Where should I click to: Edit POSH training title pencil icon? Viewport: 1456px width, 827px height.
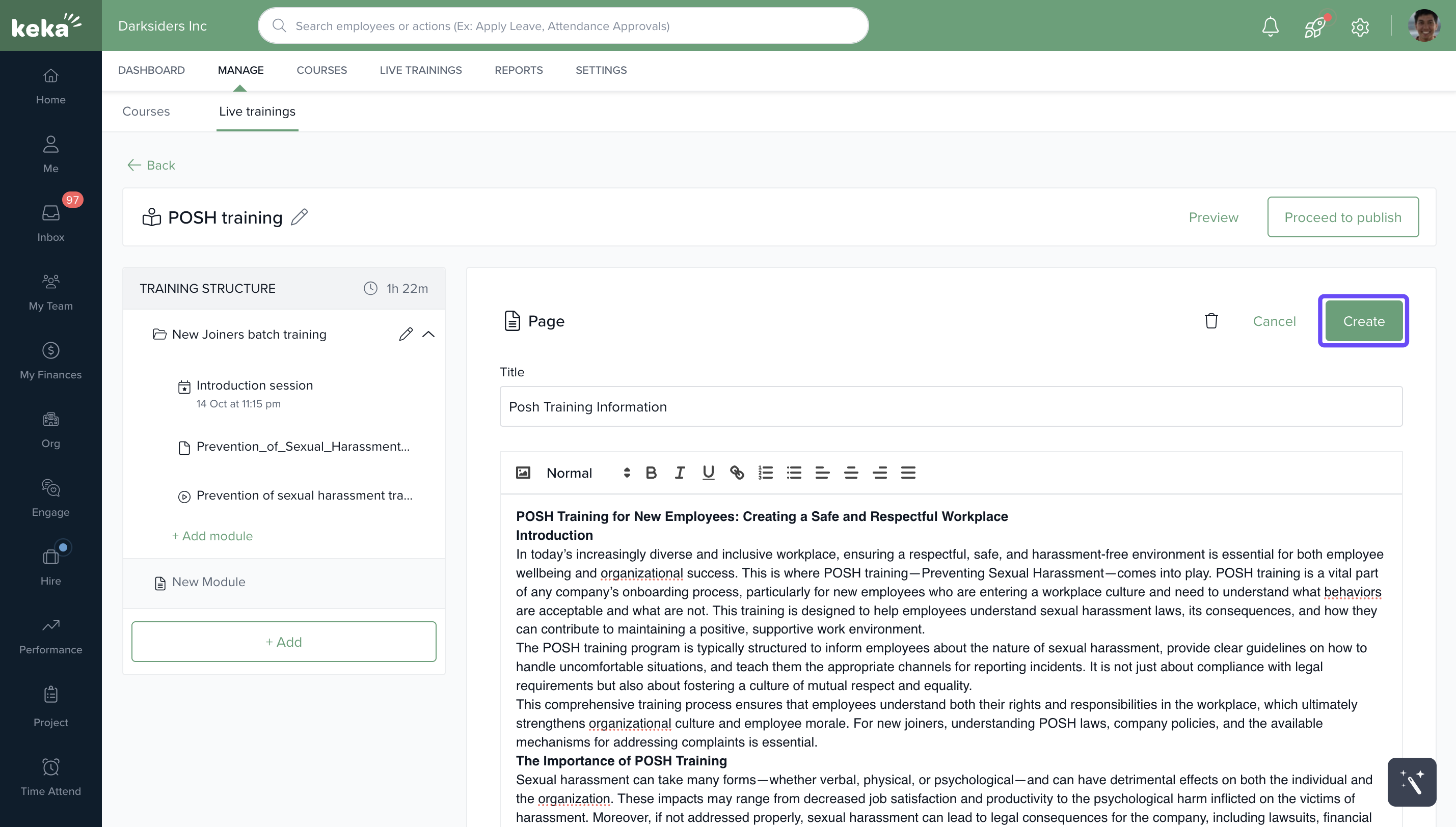tap(300, 217)
